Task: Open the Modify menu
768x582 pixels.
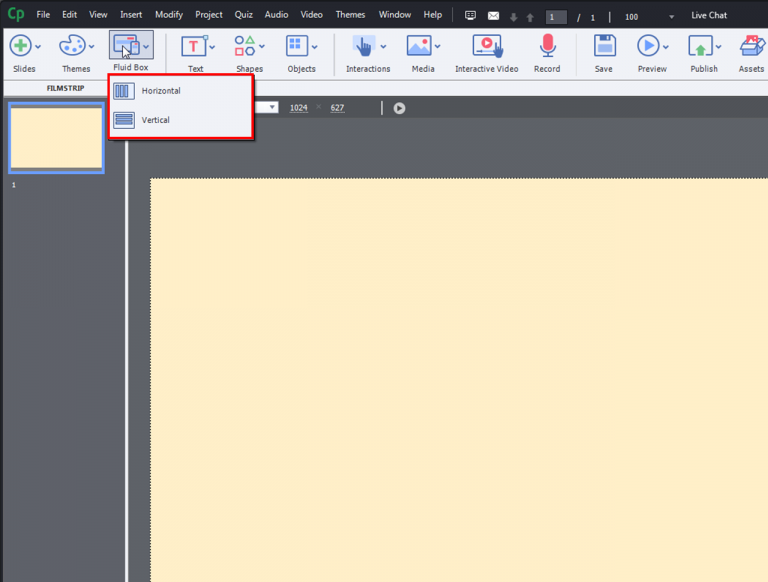Action: pyautogui.click(x=168, y=15)
